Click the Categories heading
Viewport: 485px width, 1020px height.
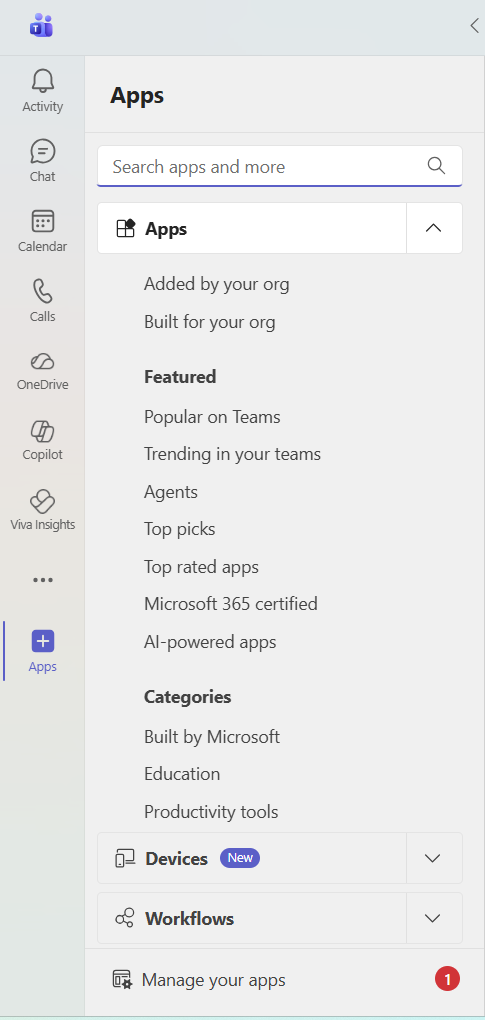[187, 697]
